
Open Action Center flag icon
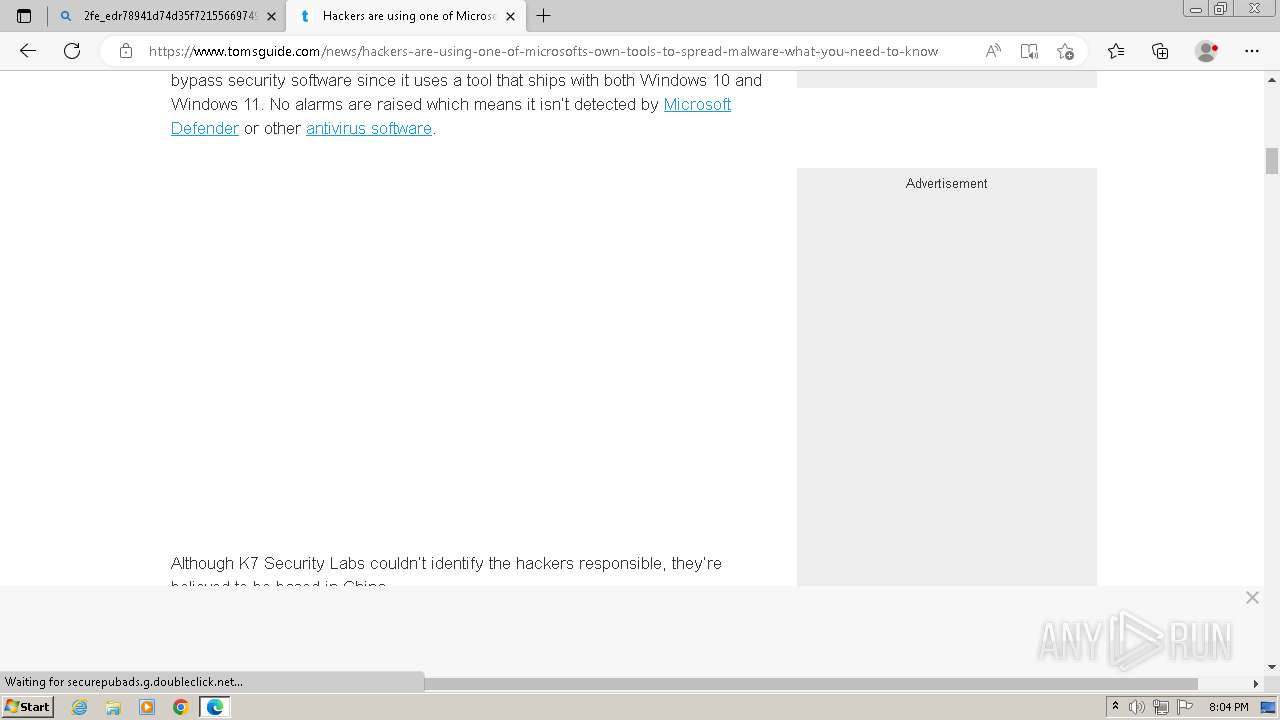[1185, 707]
